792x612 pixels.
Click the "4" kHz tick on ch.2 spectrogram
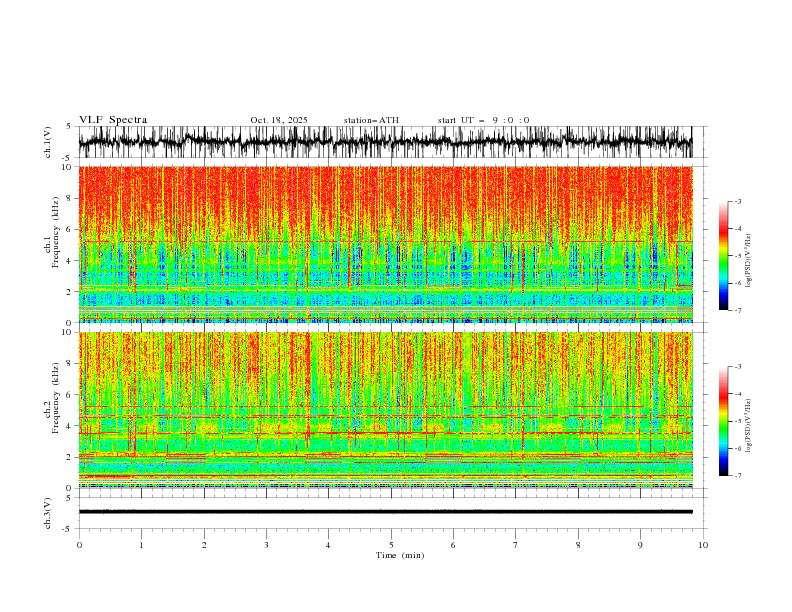(x=70, y=426)
